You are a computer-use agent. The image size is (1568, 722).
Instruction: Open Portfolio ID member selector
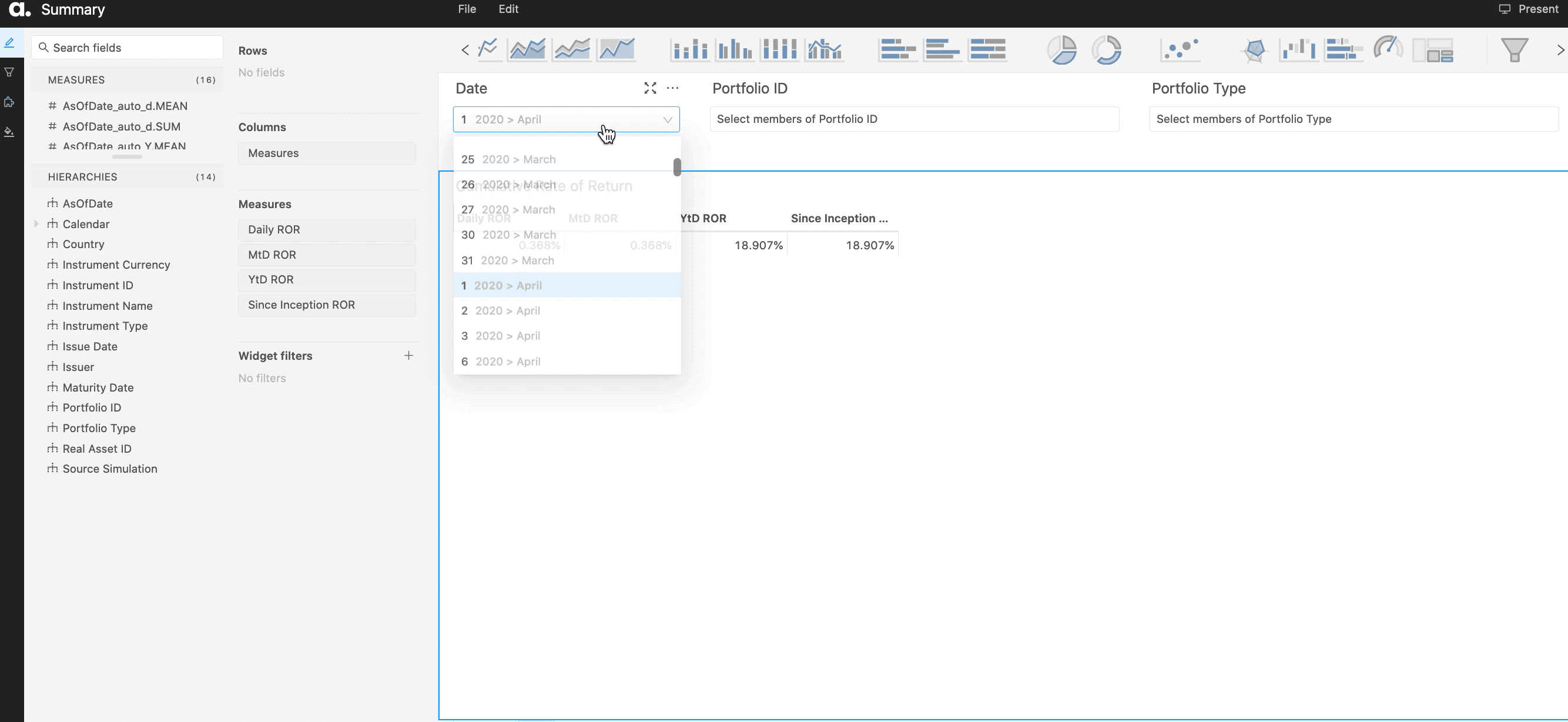tap(914, 119)
